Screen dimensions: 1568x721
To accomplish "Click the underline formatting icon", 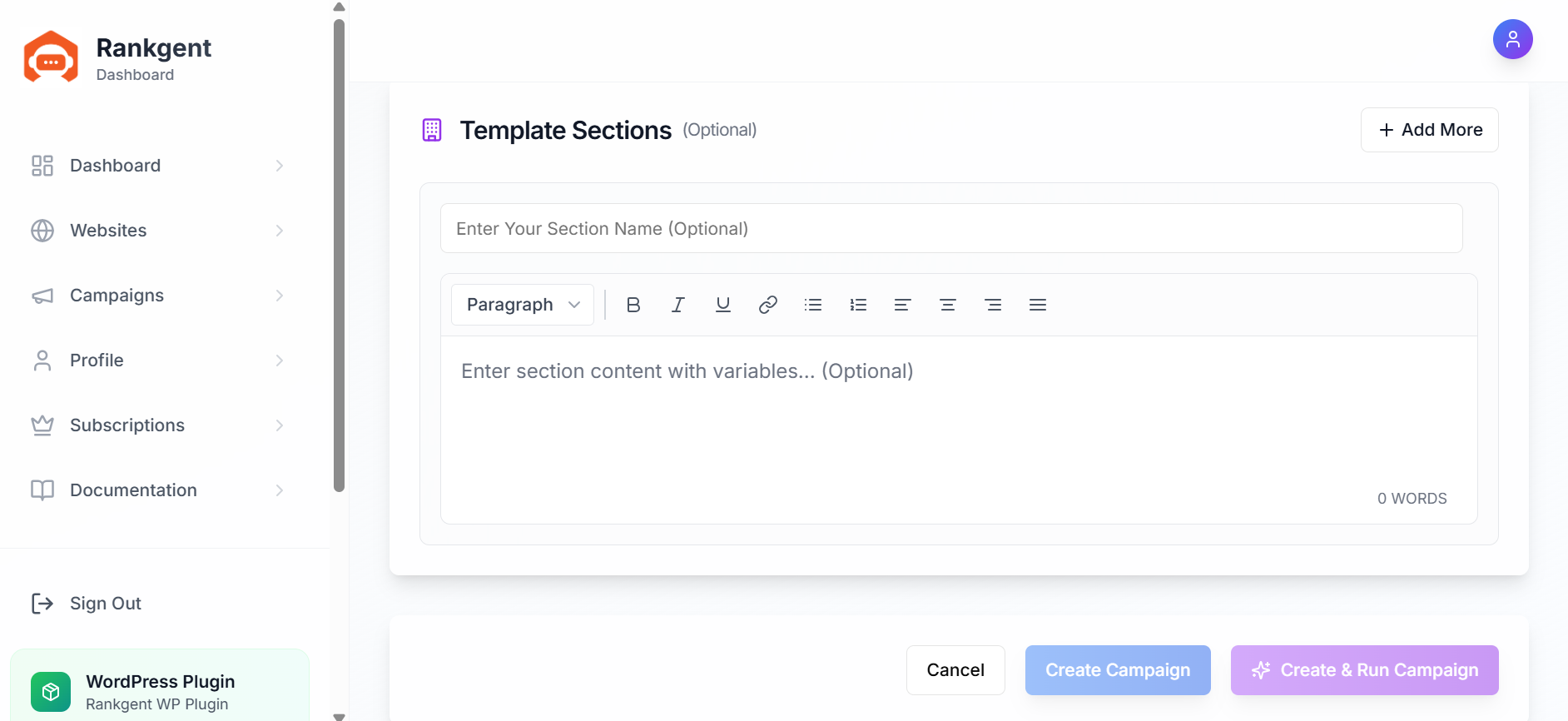I will [723, 305].
